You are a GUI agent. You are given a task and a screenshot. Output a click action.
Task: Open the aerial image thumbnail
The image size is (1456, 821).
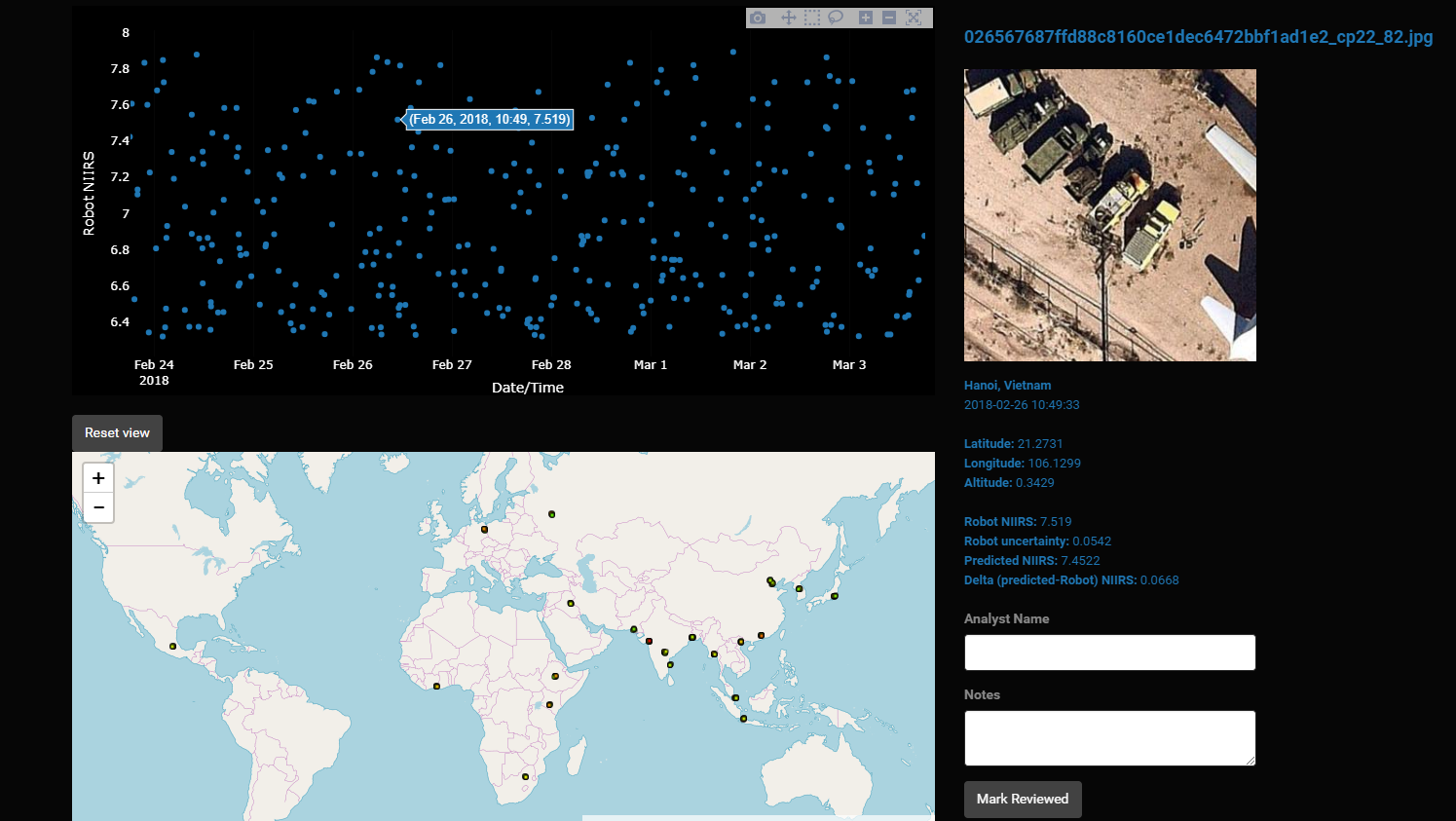point(1110,215)
